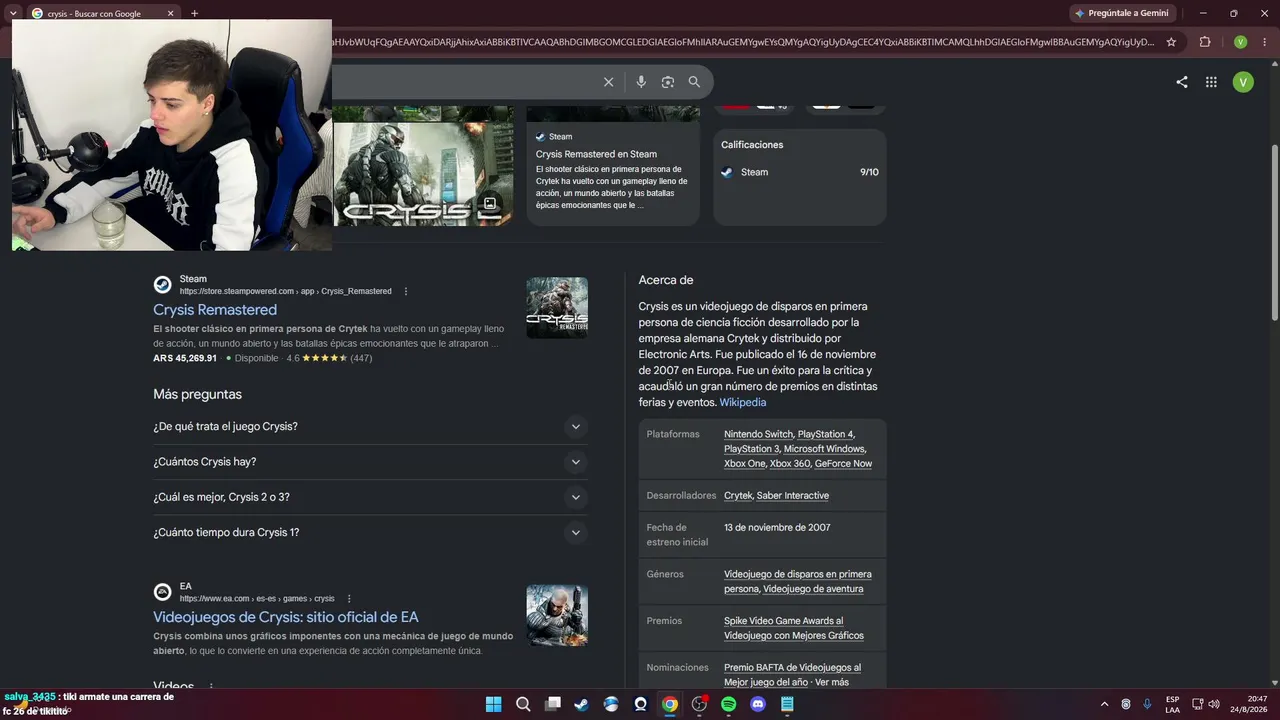Open the Steam favicon beside the Steam result
The image size is (1280, 720).
pos(162,285)
